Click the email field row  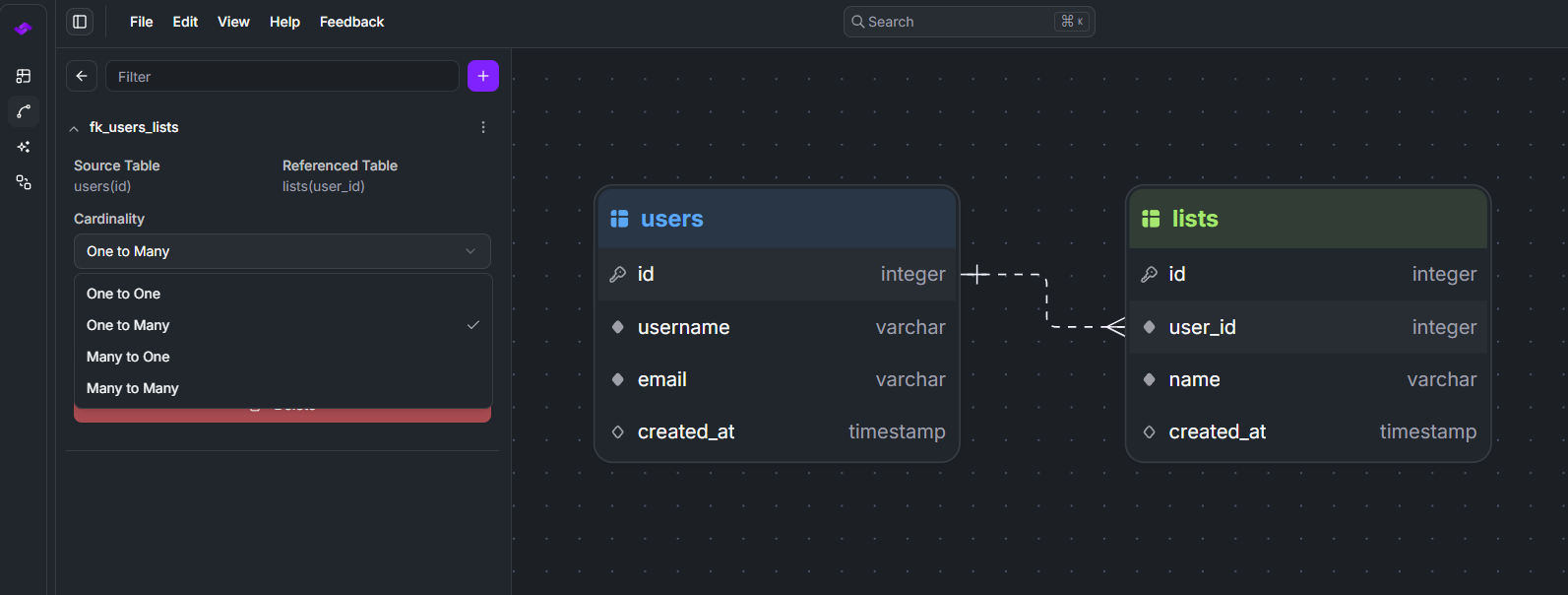pos(777,379)
